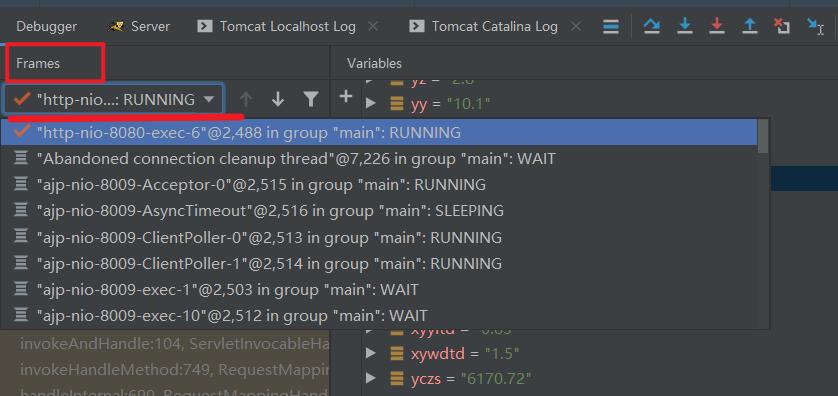Open the Tomcat Catalina Log tab
Screen dimensions: 838x396
(x=494, y=26)
